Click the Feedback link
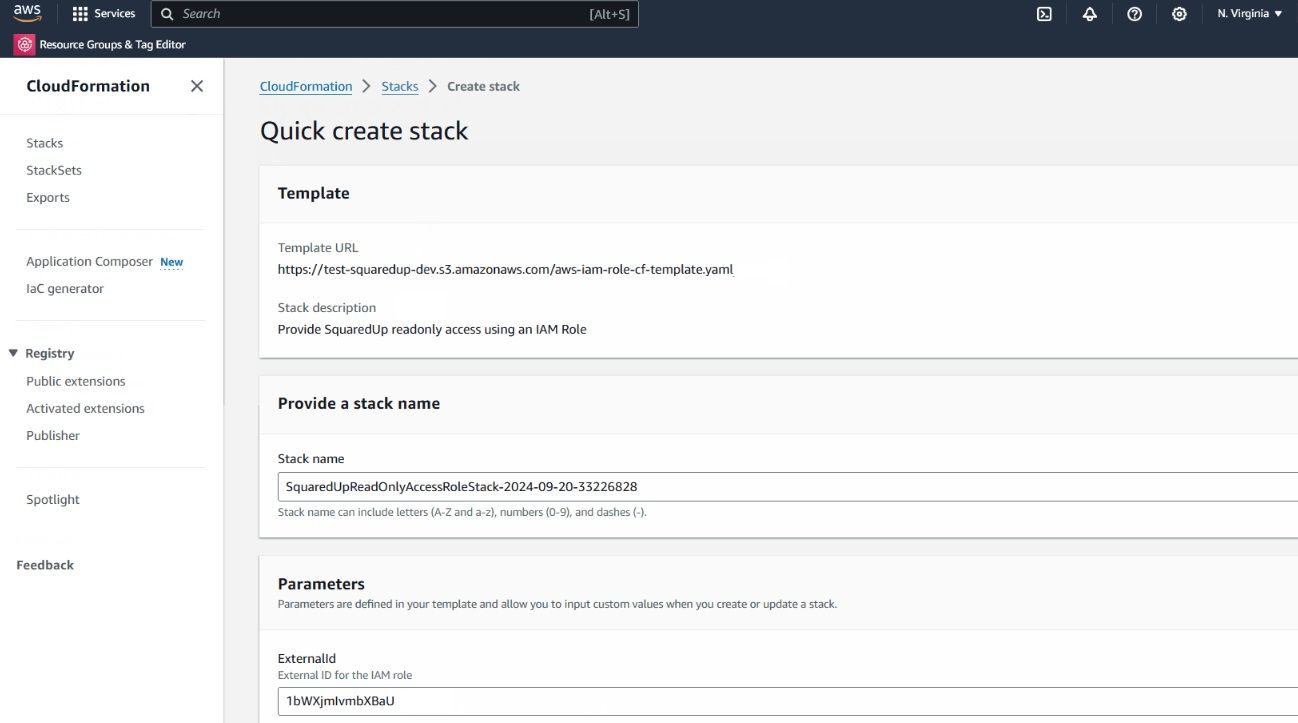This screenshot has width=1298, height=723. coord(44,564)
